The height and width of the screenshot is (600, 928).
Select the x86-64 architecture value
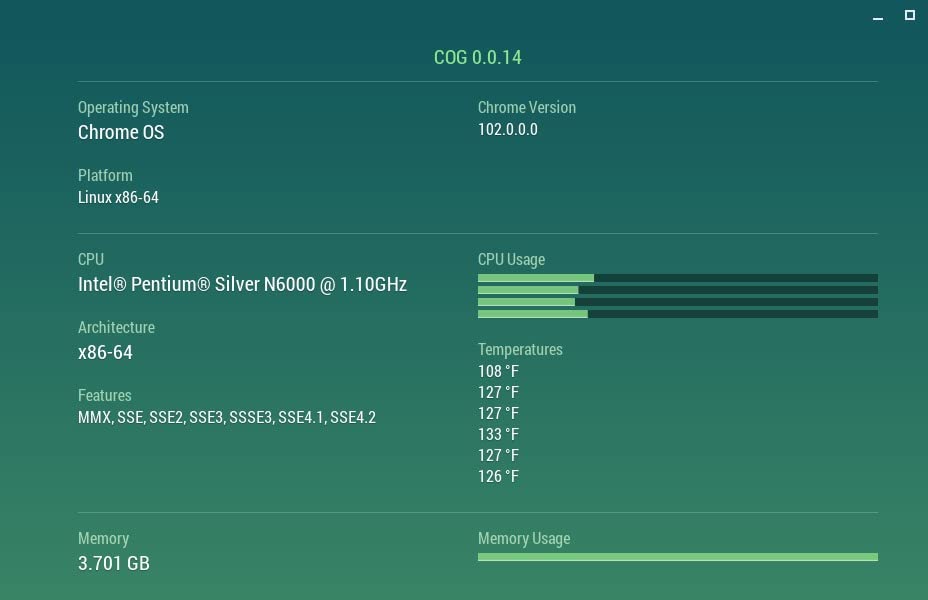coord(105,353)
